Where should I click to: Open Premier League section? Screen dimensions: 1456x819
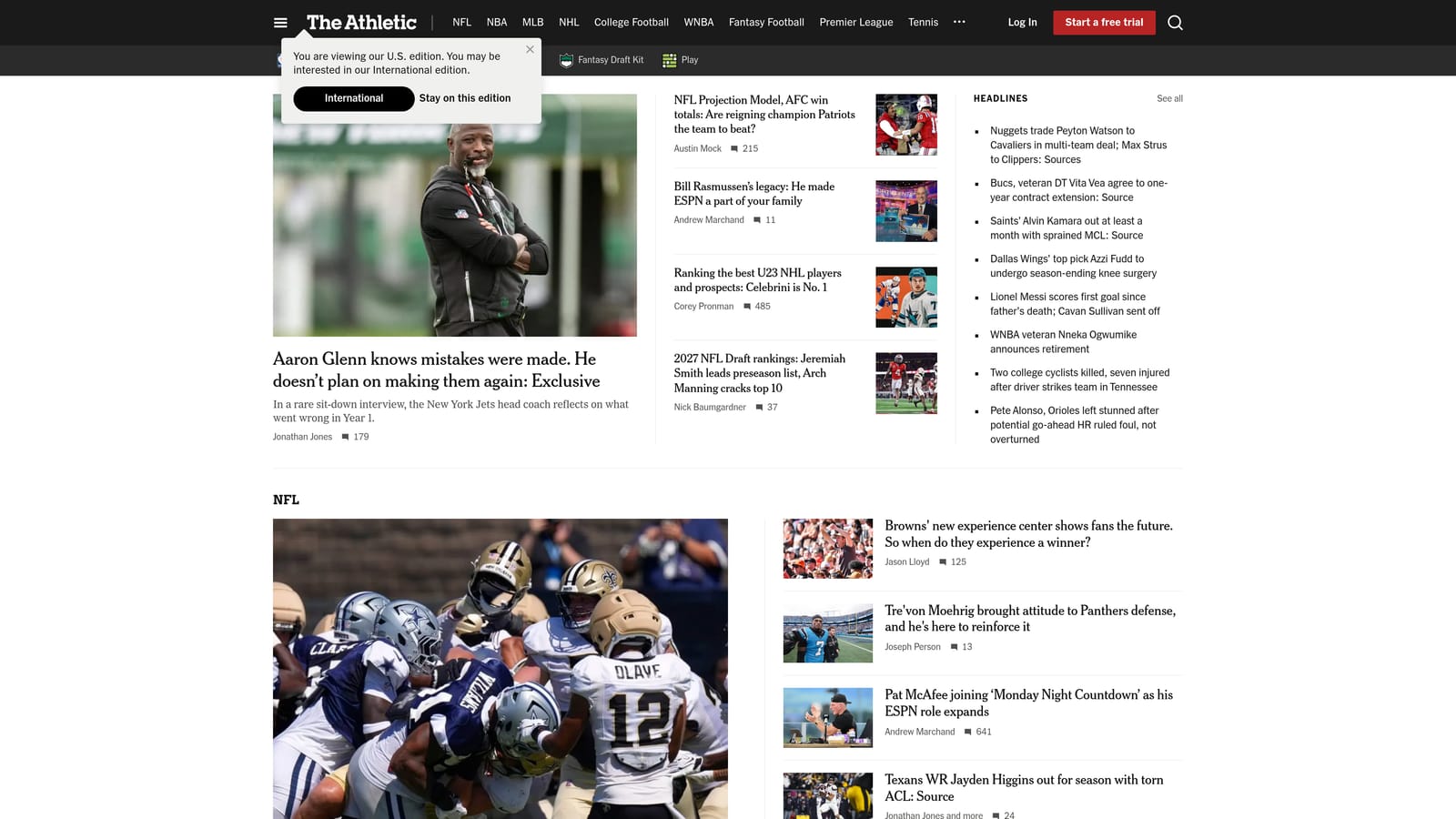click(x=856, y=22)
